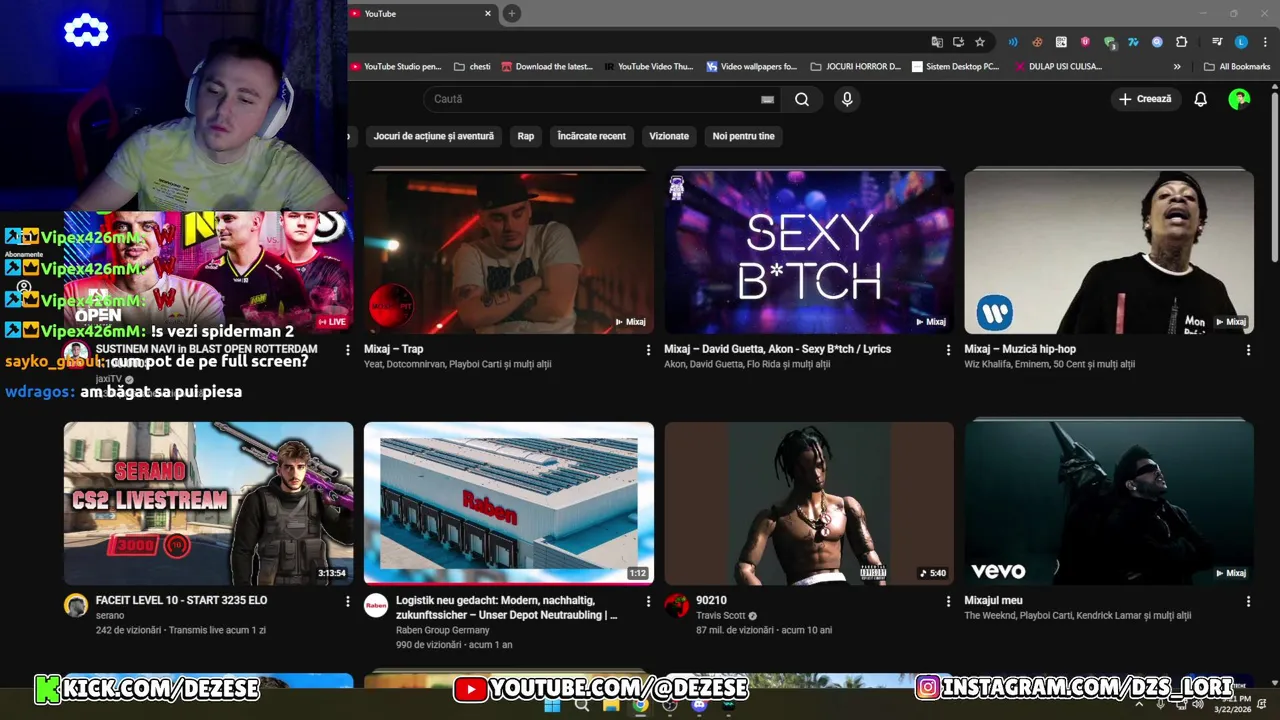Open the Mixaj – Trap thumbnail
This screenshot has height=720, width=1280.
point(509,251)
